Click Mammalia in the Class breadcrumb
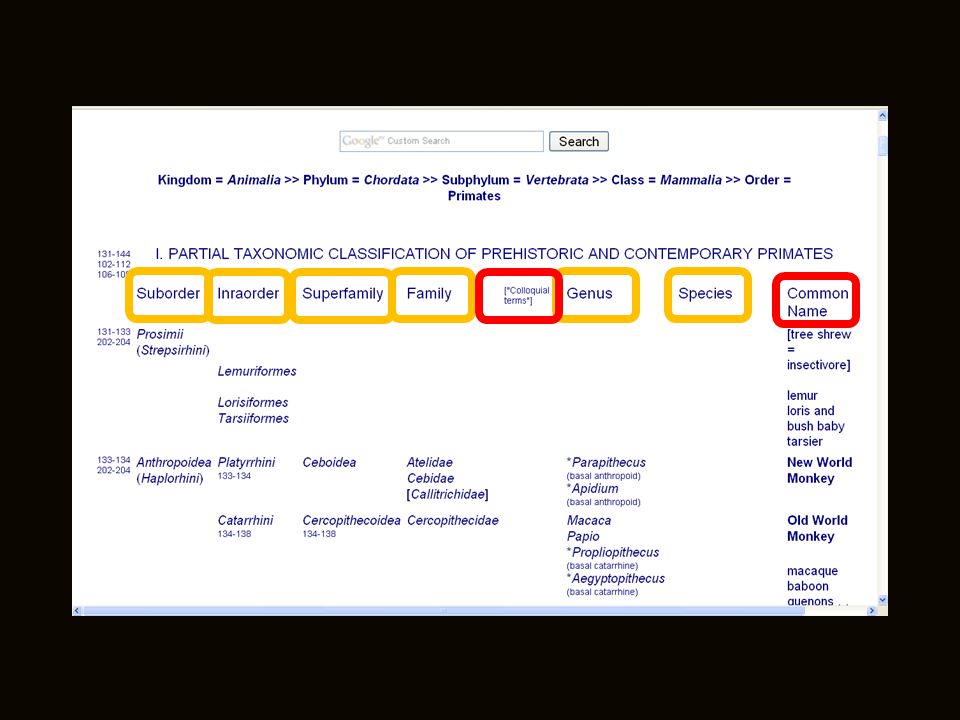Image resolution: width=960 pixels, height=720 pixels. click(x=691, y=180)
